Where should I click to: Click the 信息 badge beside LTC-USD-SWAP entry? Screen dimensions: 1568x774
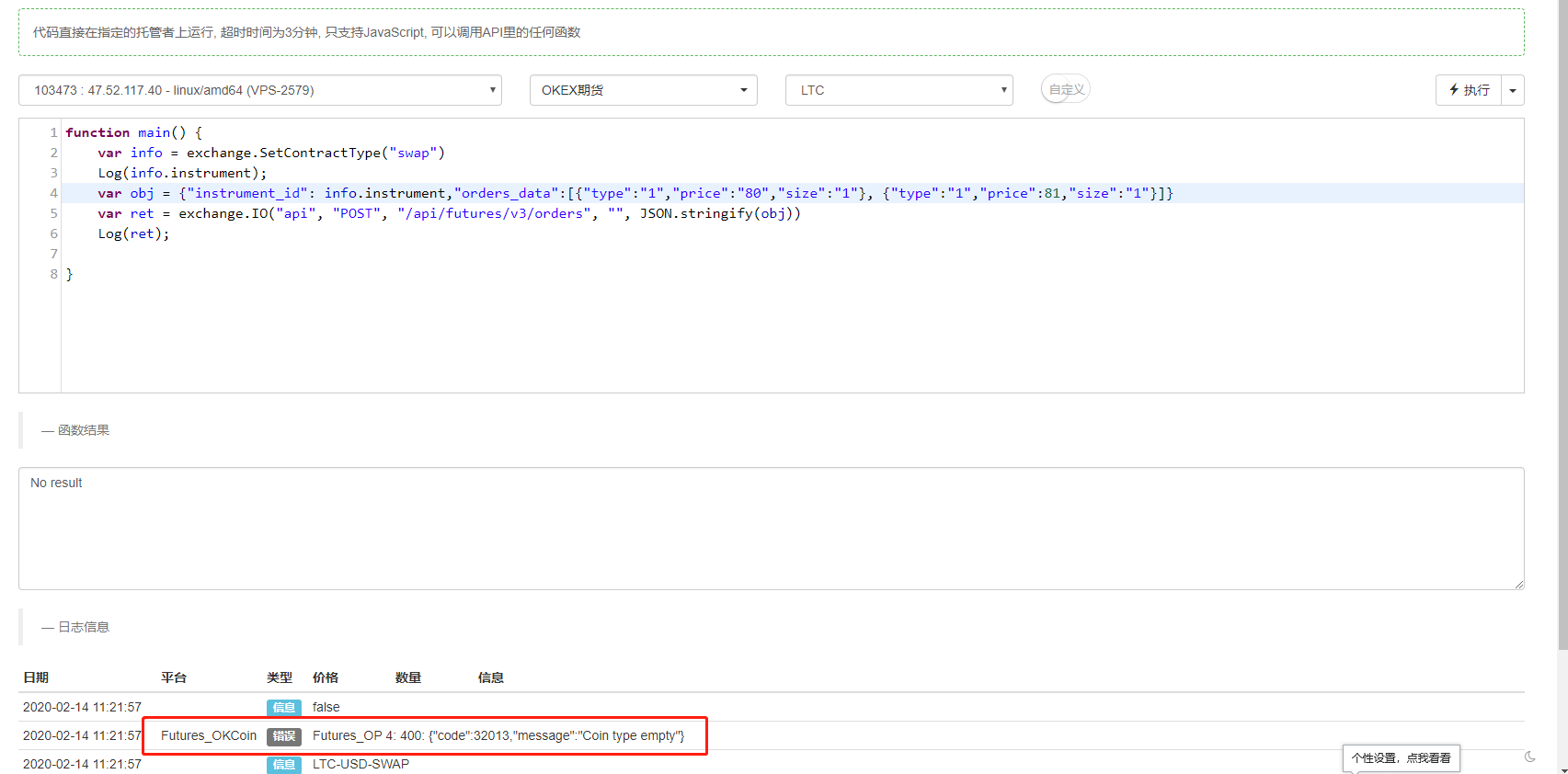(284, 765)
